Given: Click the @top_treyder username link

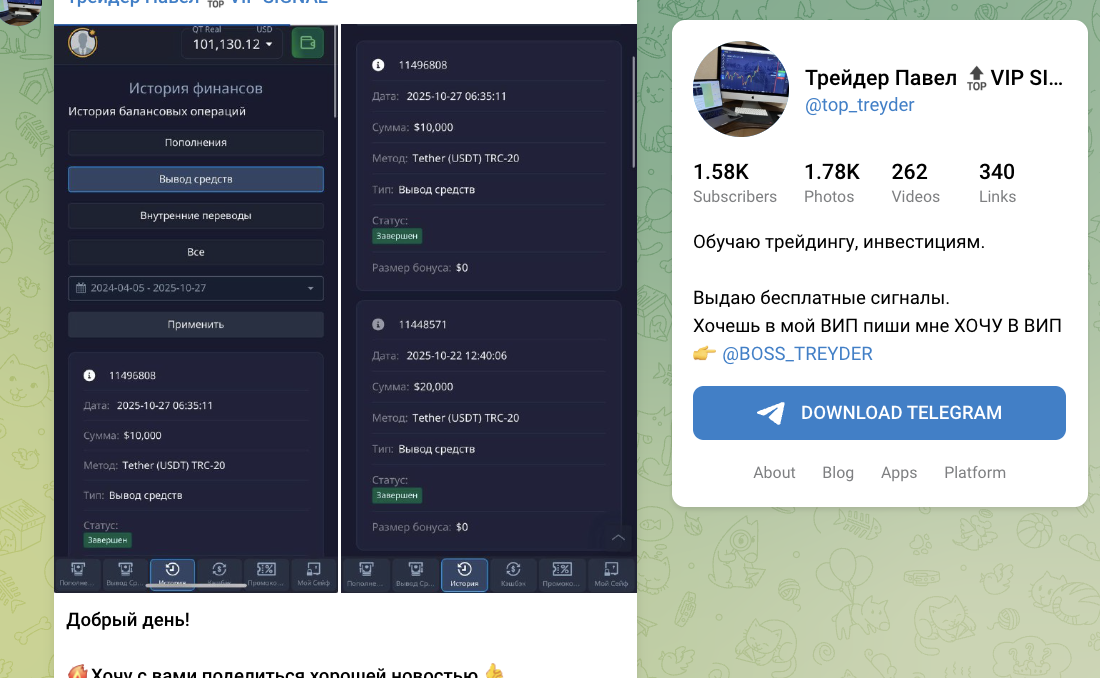Looking at the screenshot, I should (859, 104).
